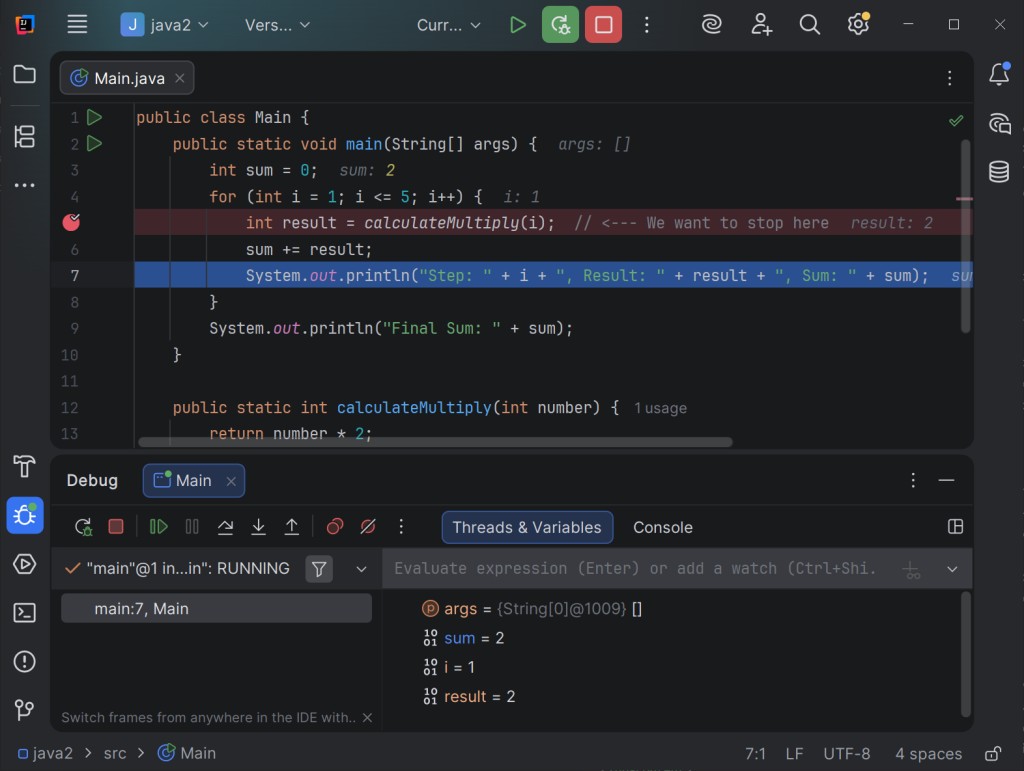This screenshot has width=1024, height=771.
Task: Open IDE settings gear icon
Action: point(858,25)
